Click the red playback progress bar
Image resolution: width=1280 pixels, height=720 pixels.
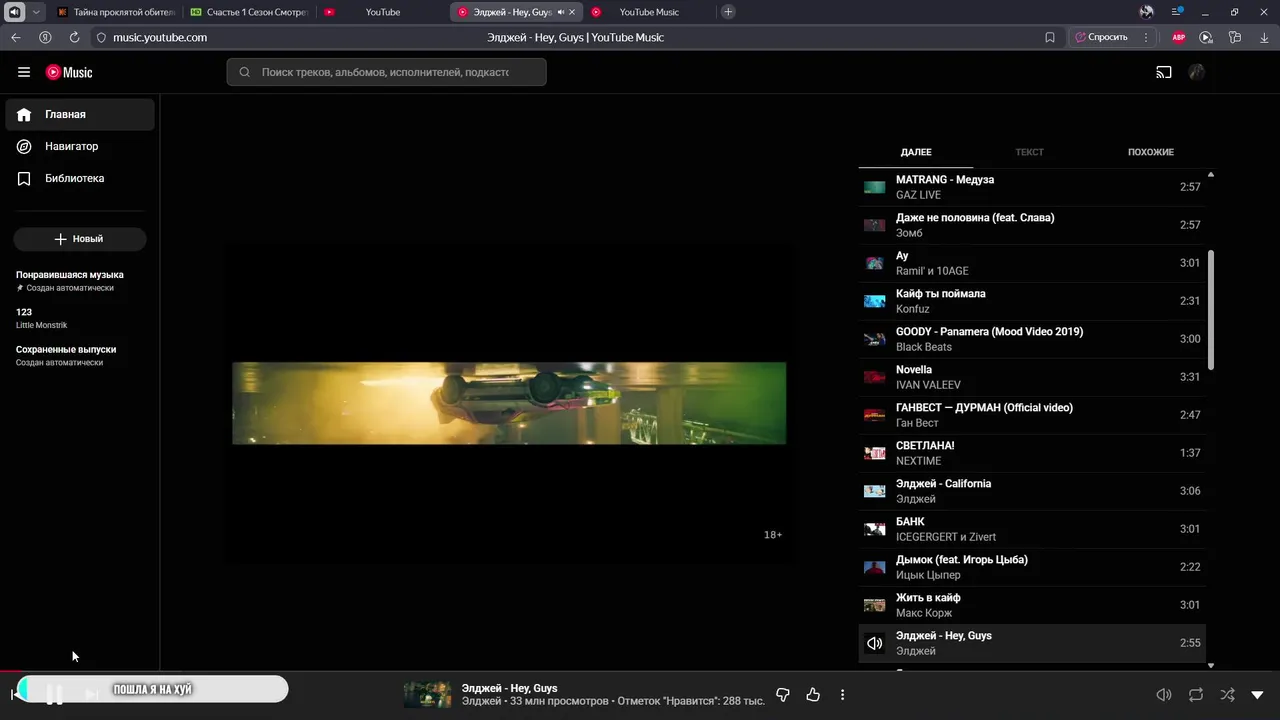pos(11,671)
